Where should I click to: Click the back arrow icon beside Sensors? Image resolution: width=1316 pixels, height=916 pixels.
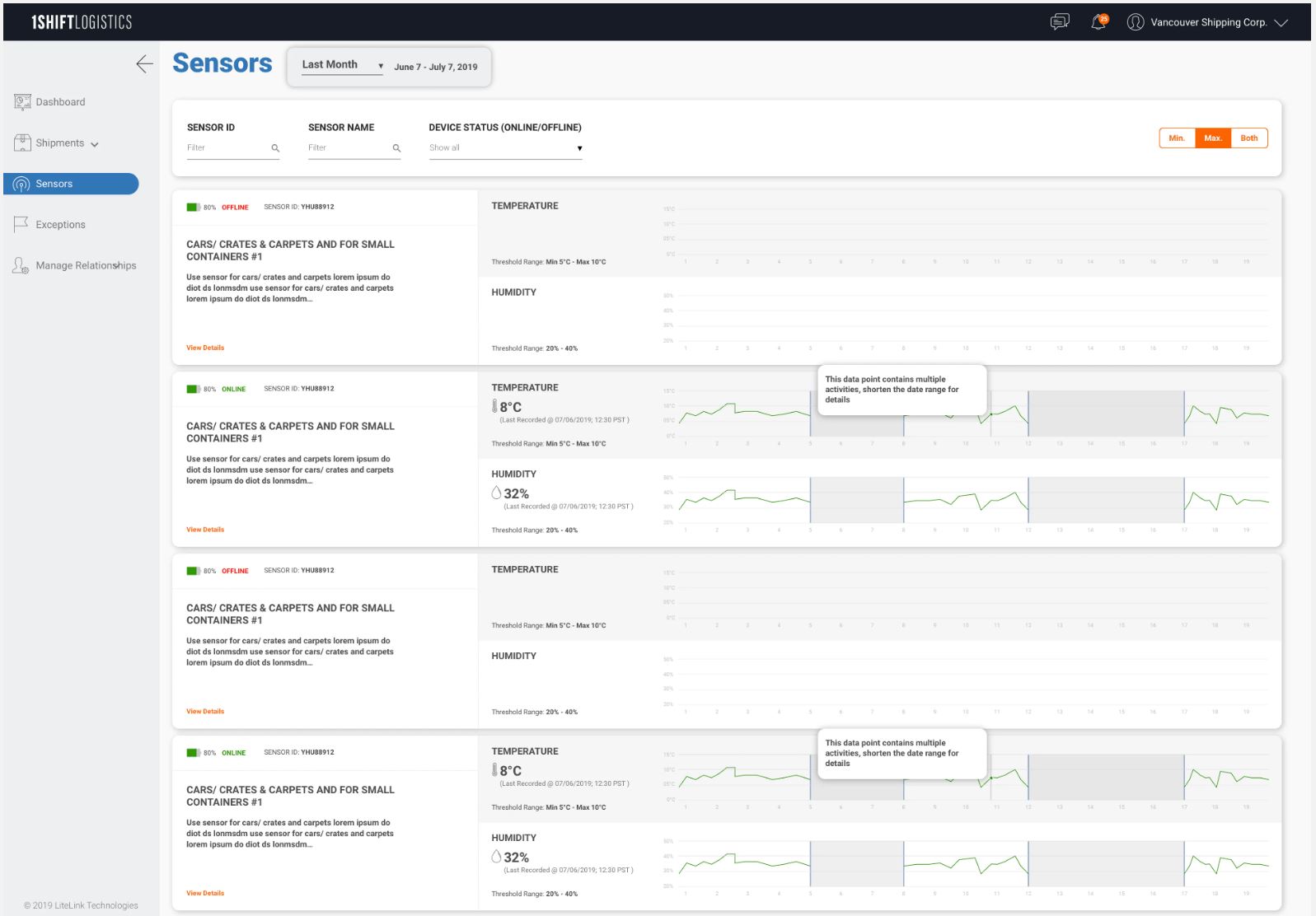point(144,64)
